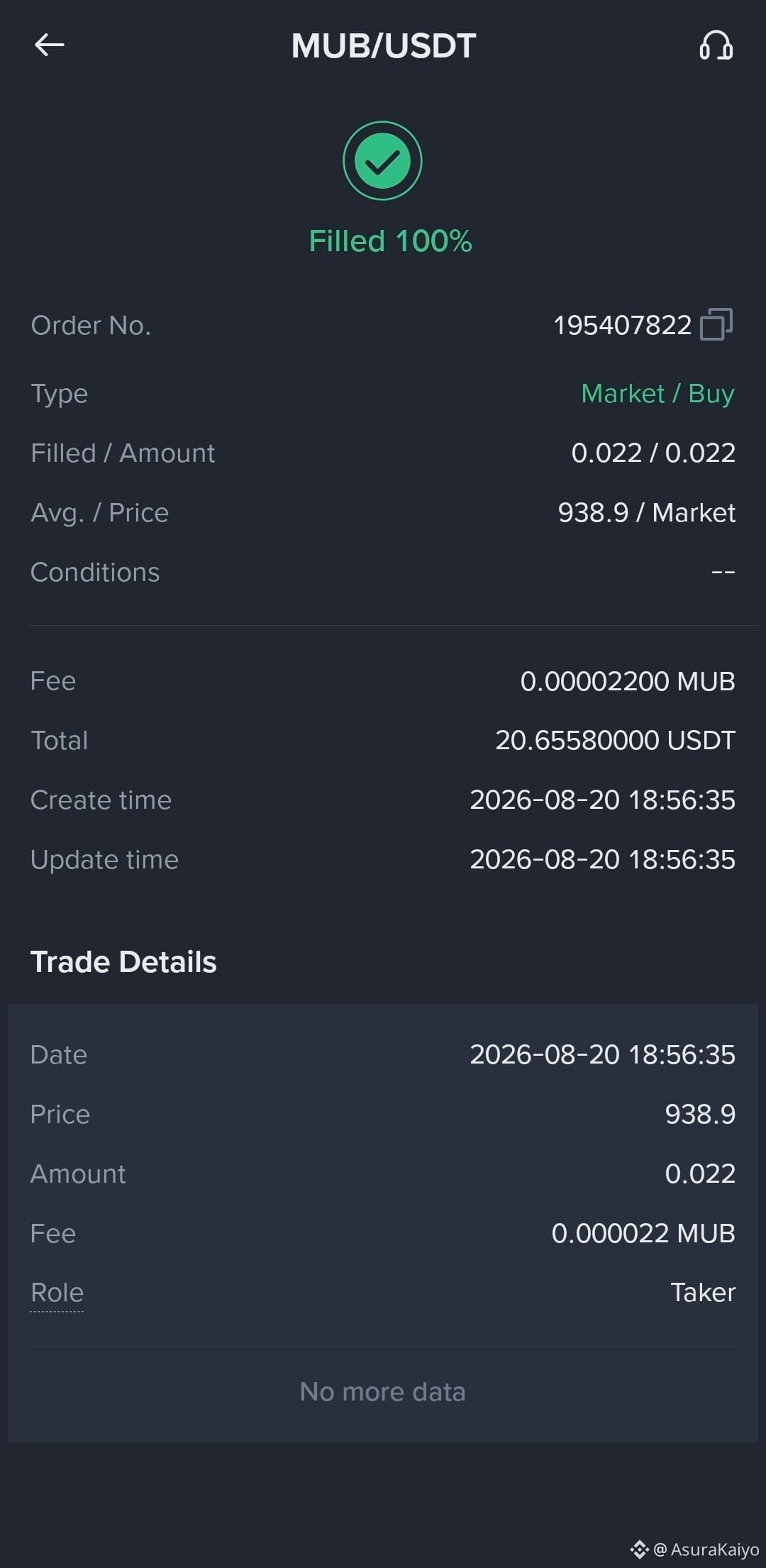Tap the Filled 100% status text
This screenshot has height=1568, width=766.
390,241
